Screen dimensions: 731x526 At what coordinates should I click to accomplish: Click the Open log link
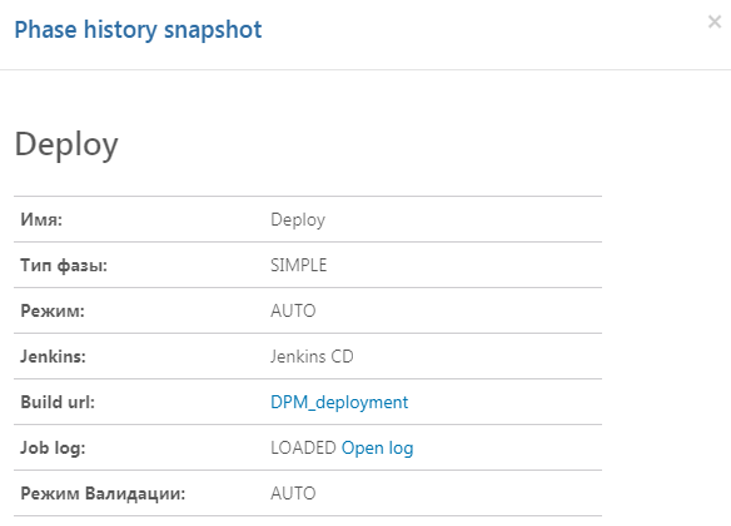[377, 448]
